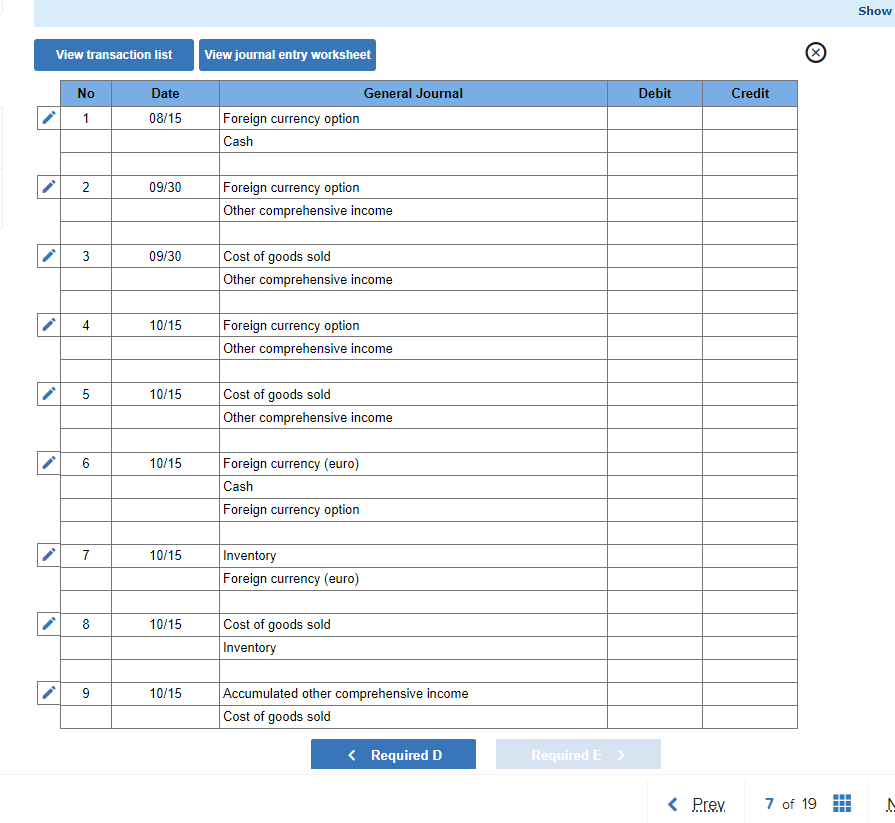Image resolution: width=895 pixels, height=823 pixels.
Task: Click debit cell for entry 7 Inventory
Action: [x=655, y=555]
